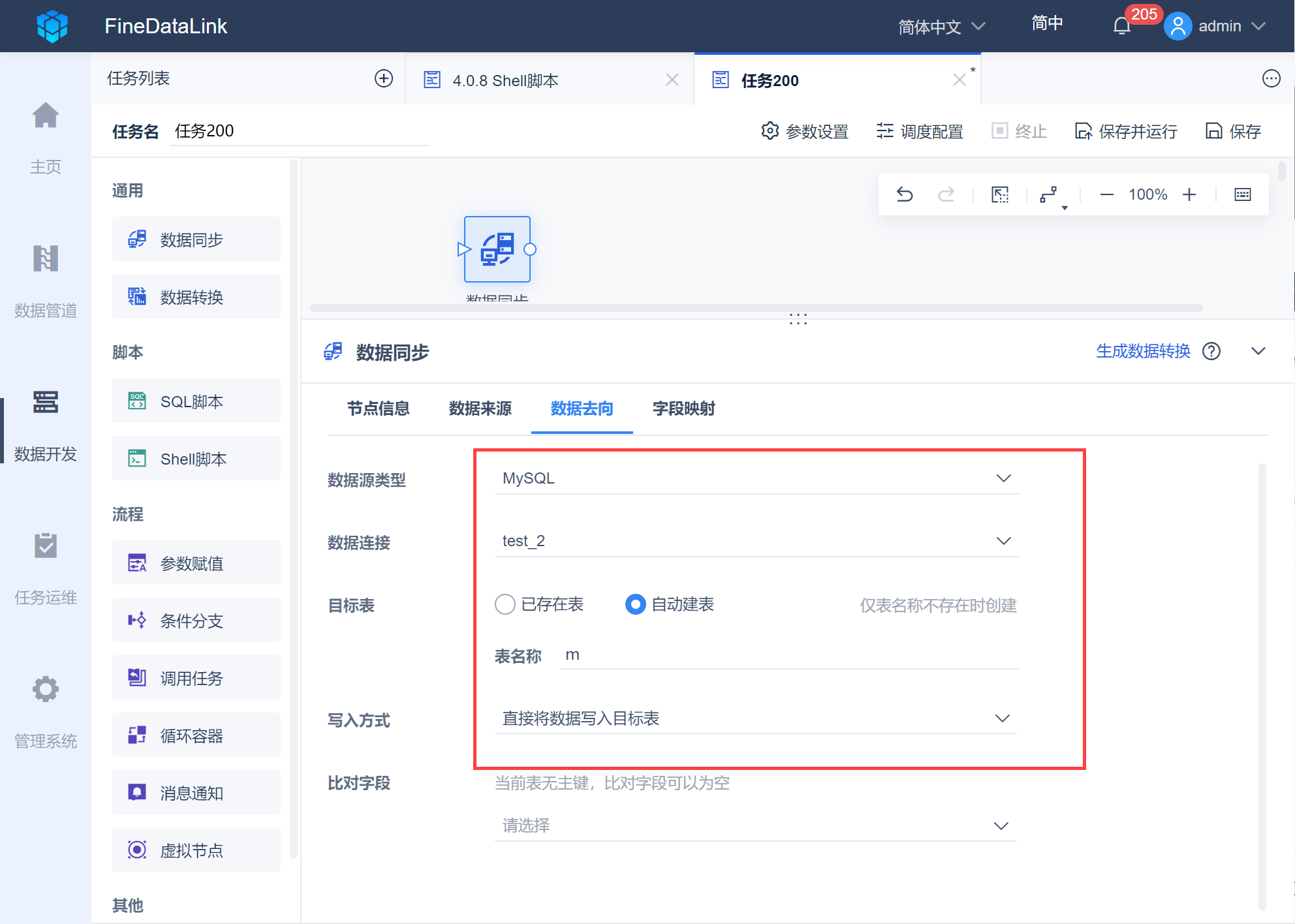Open the test_2 data connection dropdown
1295x924 pixels.
tap(756, 541)
